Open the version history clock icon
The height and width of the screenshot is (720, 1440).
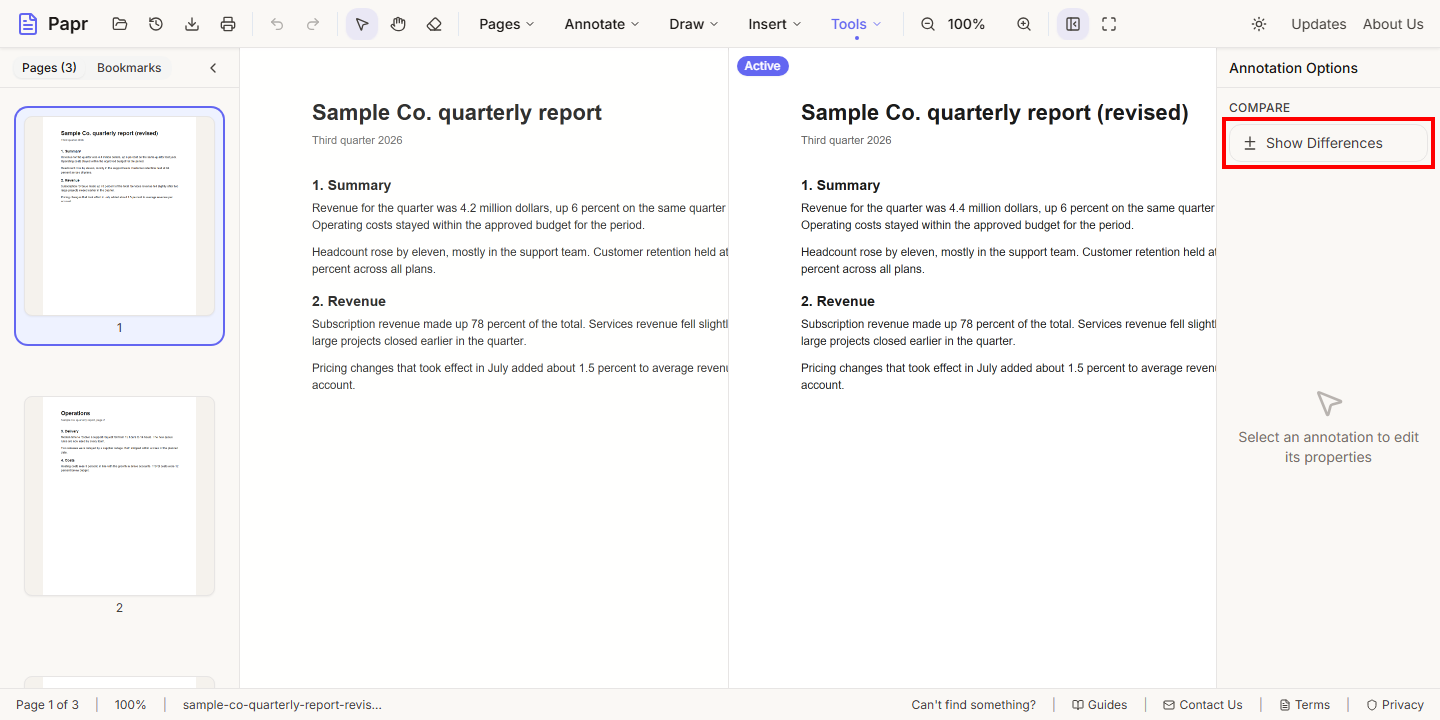[156, 24]
